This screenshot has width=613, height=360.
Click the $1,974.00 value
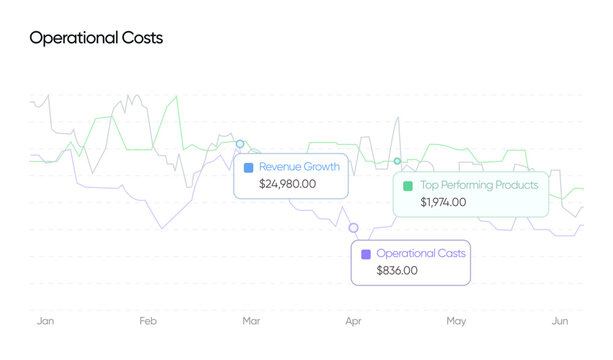tap(443, 202)
